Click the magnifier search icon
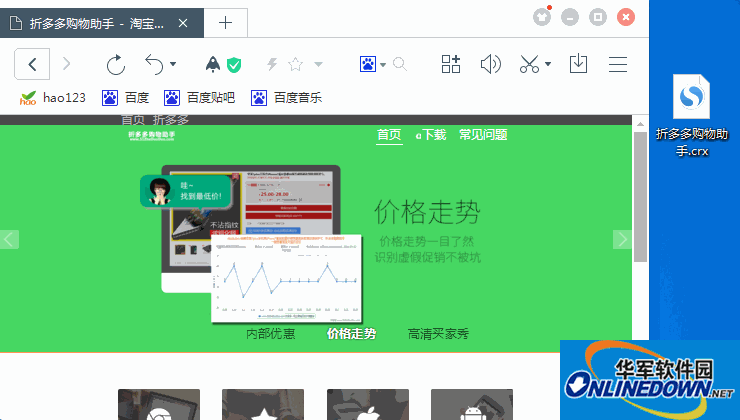 tap(400, 64)
